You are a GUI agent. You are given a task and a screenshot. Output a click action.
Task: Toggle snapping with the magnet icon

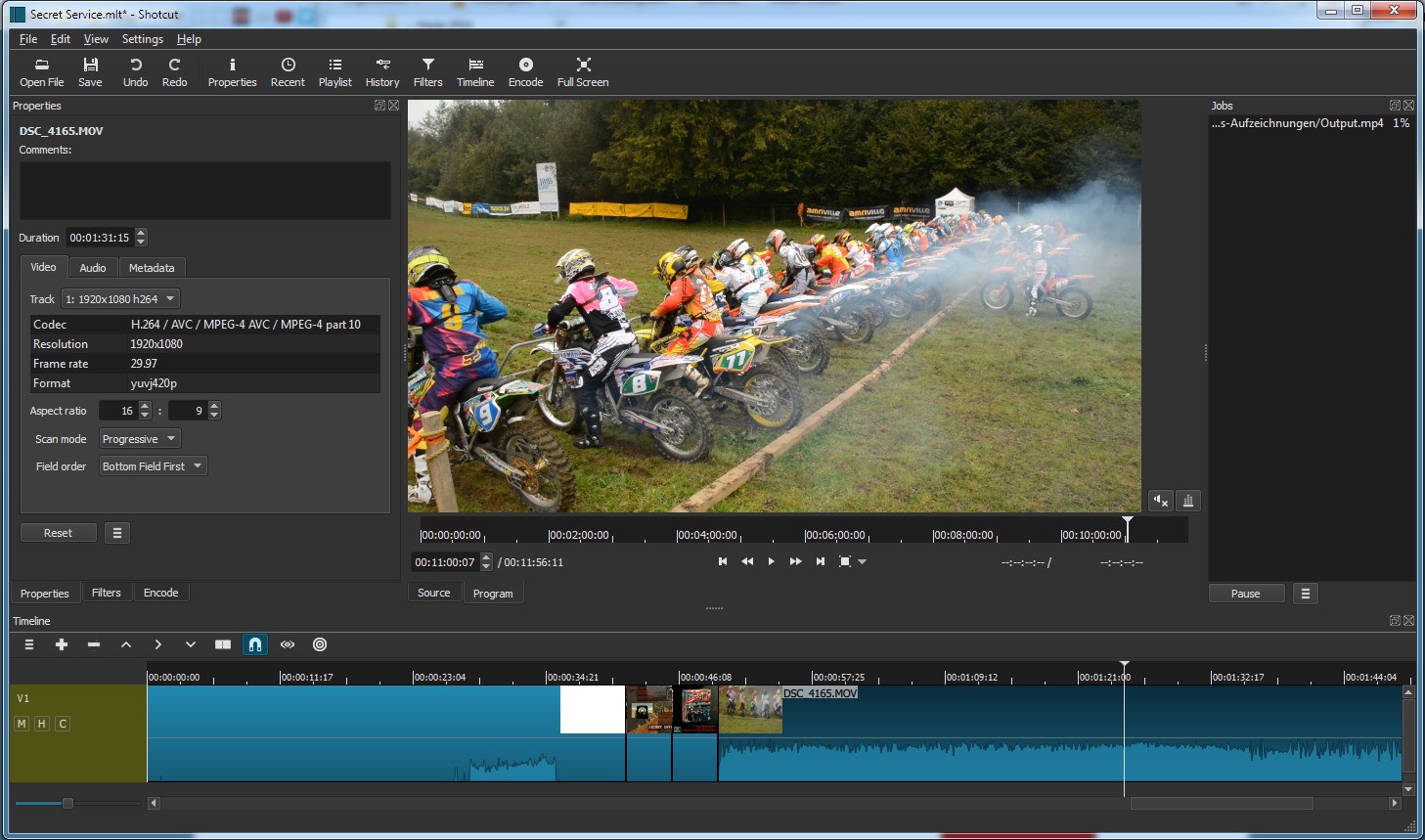coord(255,644)
